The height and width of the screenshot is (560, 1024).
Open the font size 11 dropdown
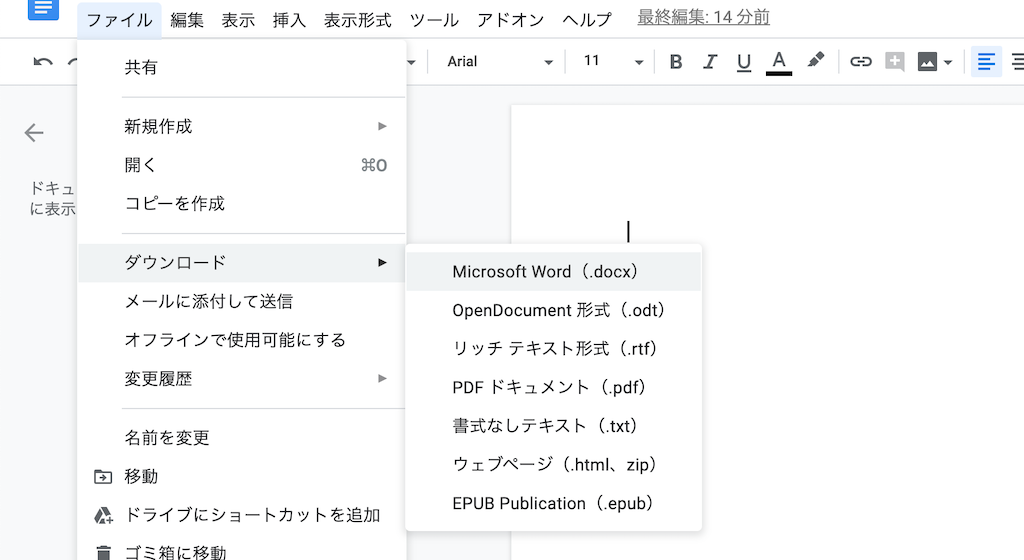[613, 62]
